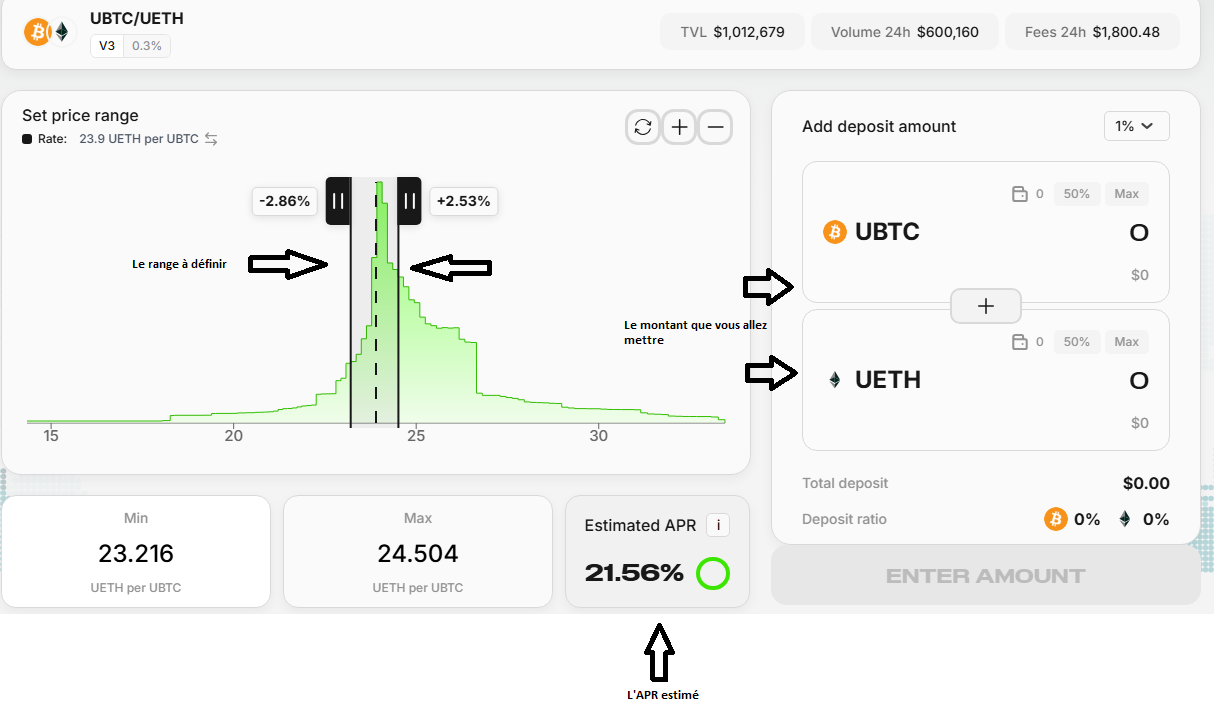
Task: Click the UBTC/UETH pair logo
Action: 49,32
